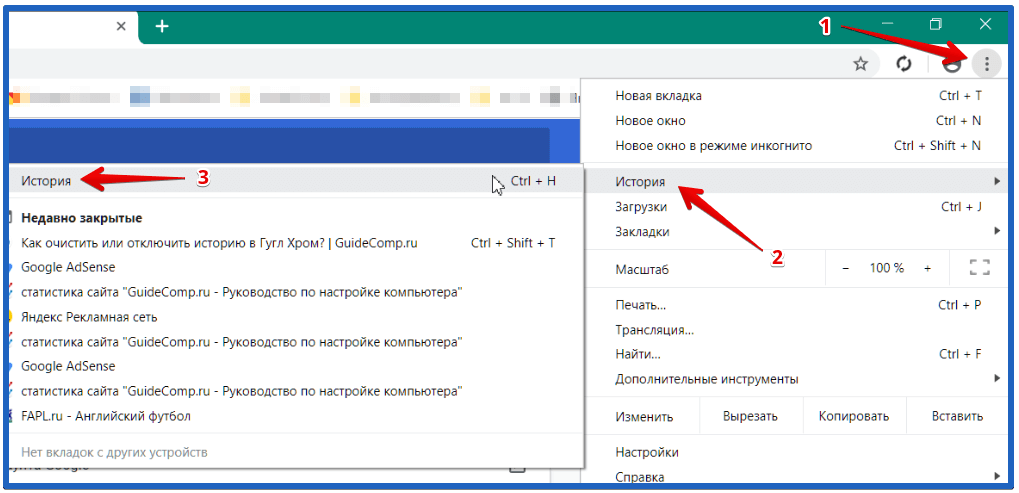Expand Дополнительные инструменты submenu arrow
This screenshot has width=1019, height=493.
pyautogui.click(x=997, y=378)
